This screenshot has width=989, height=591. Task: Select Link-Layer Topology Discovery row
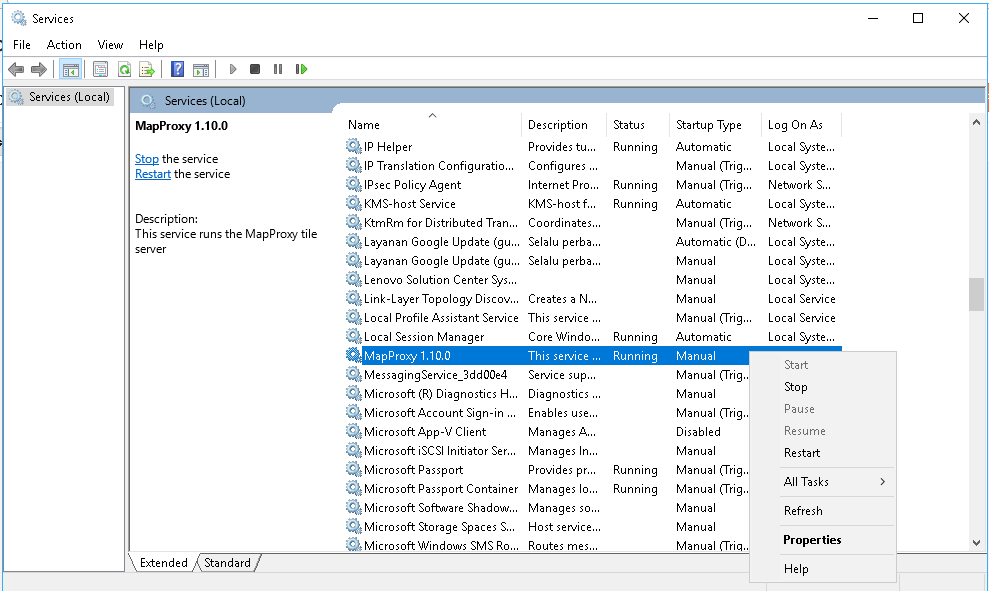tap(593, 298)
